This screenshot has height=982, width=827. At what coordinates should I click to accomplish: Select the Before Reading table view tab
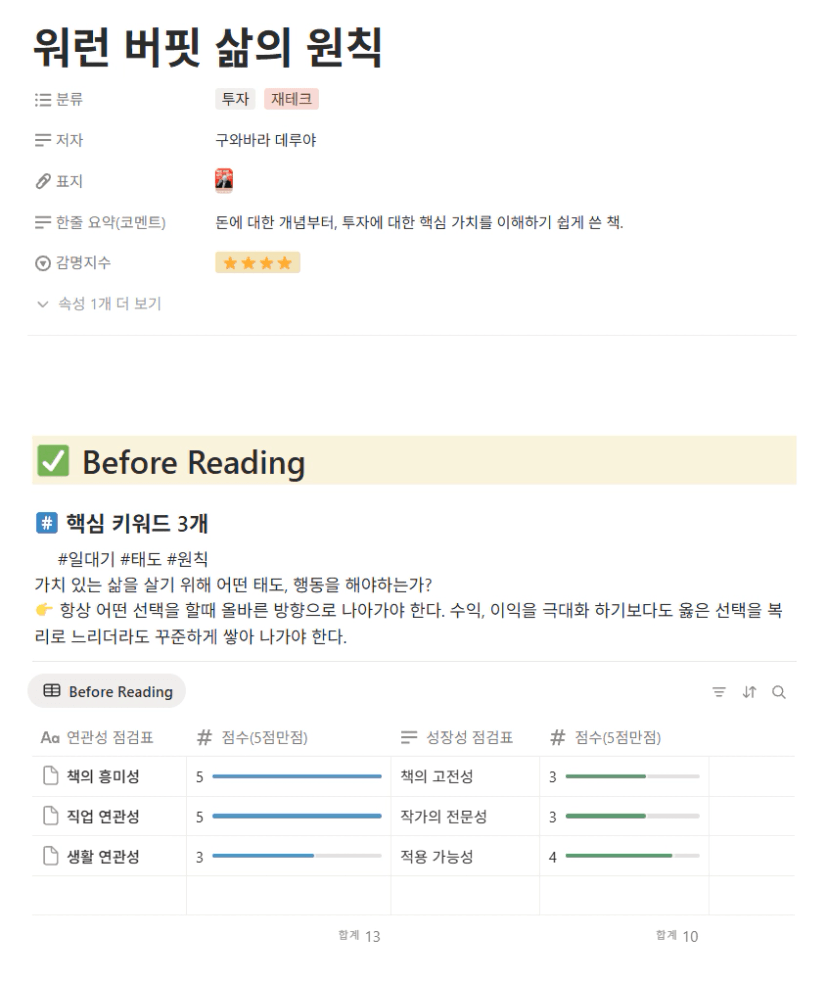click(108, 692)
